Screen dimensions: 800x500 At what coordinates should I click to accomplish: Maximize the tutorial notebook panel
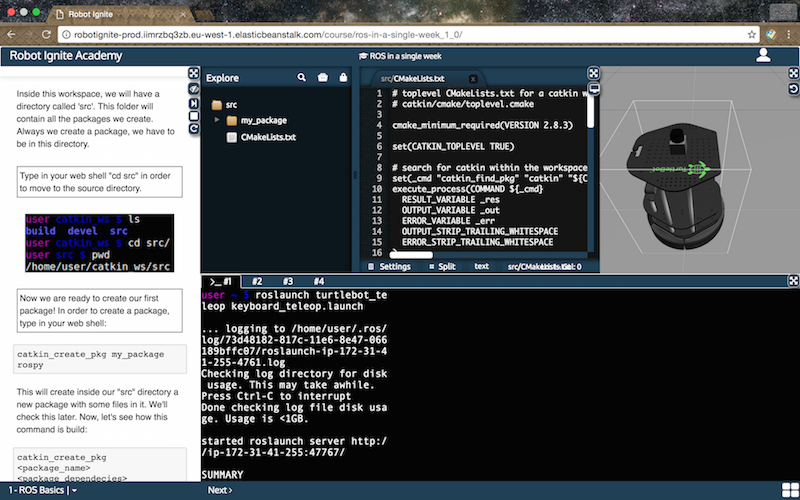tap(193, 73)
